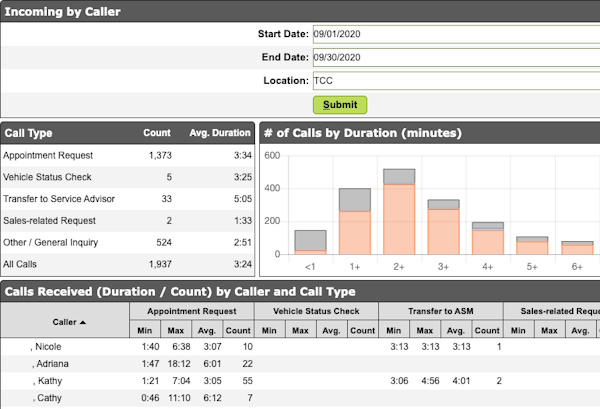Open caller Nicole's row
Image resolution: width=600 pixels, height=409 pixels.
48,346
